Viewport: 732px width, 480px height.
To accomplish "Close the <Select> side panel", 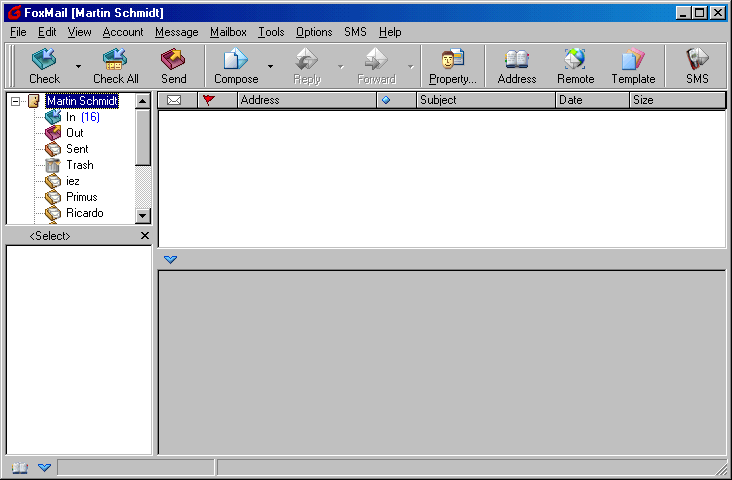I will click(x=145, y=236).
